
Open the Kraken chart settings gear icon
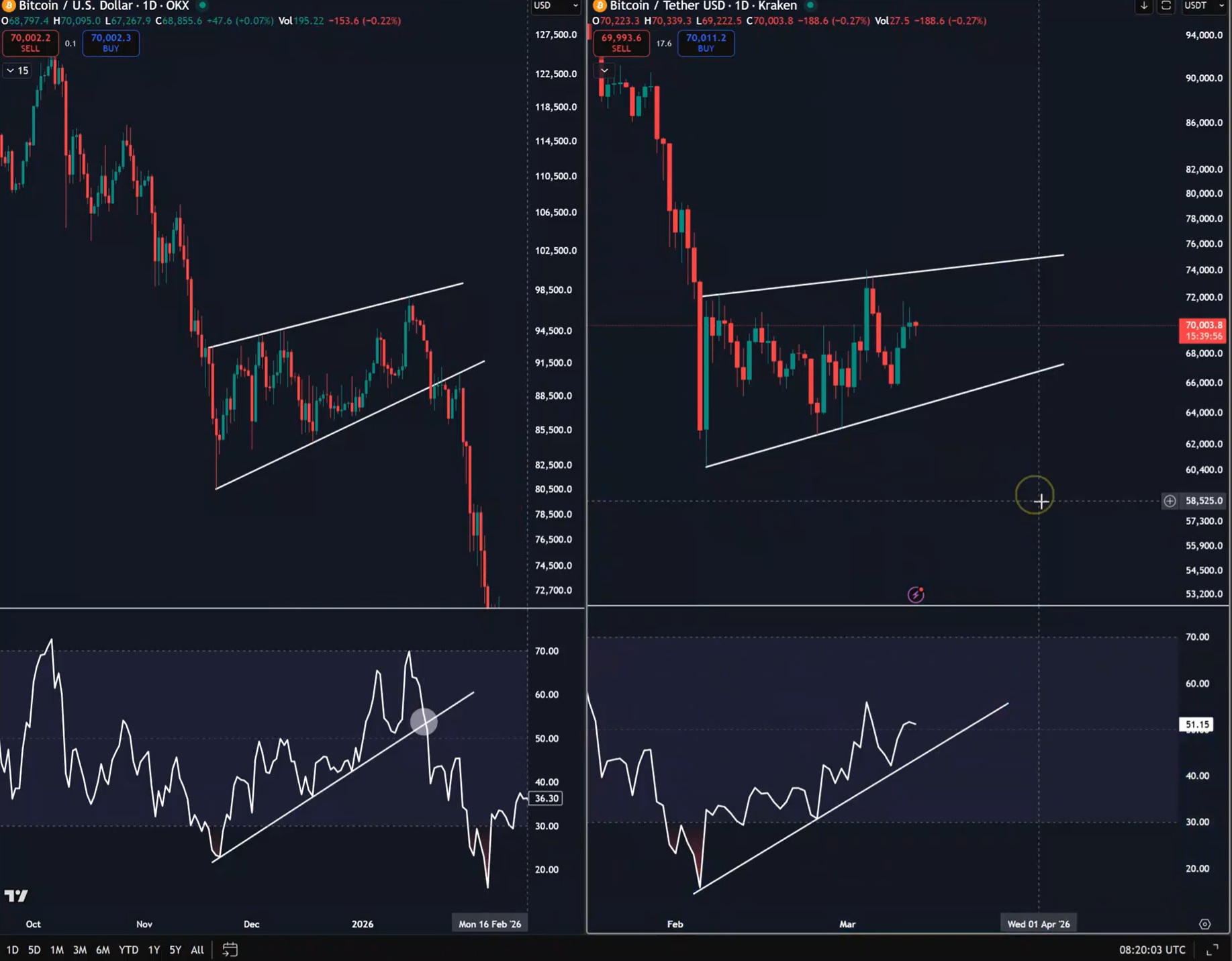pyautogui.click(x=1205, y=924)
